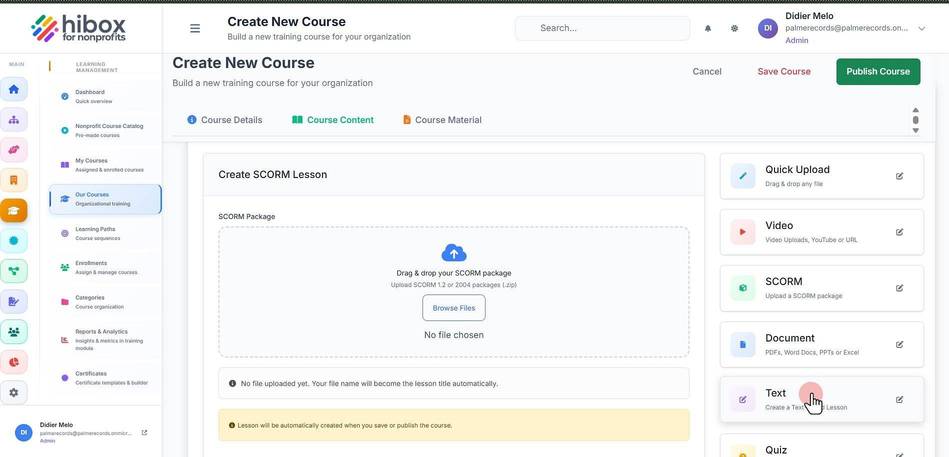This screenshot has width=949, height=457.
Task: Click the notifications bell icon
Action: coord(708,28)
